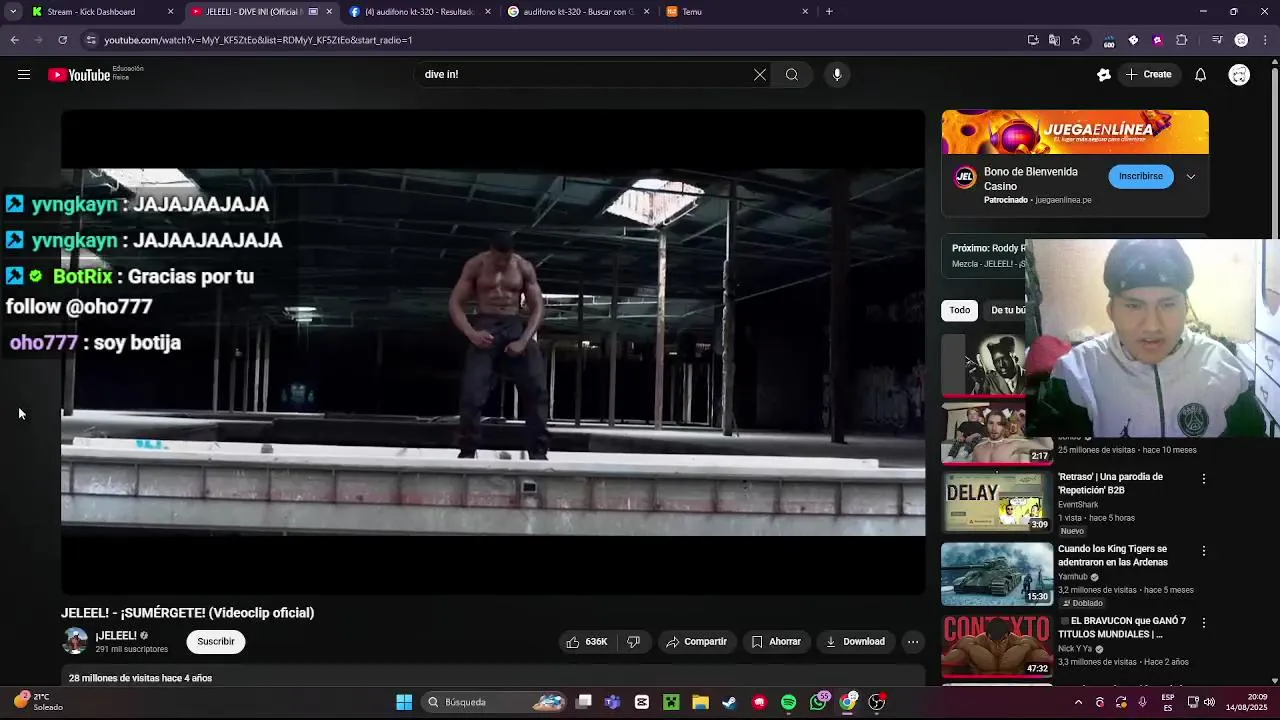The width and height of the screenshot is (1280, 720).
Task: Open options for the 'Retraso' parody video
Action: 1204,479
